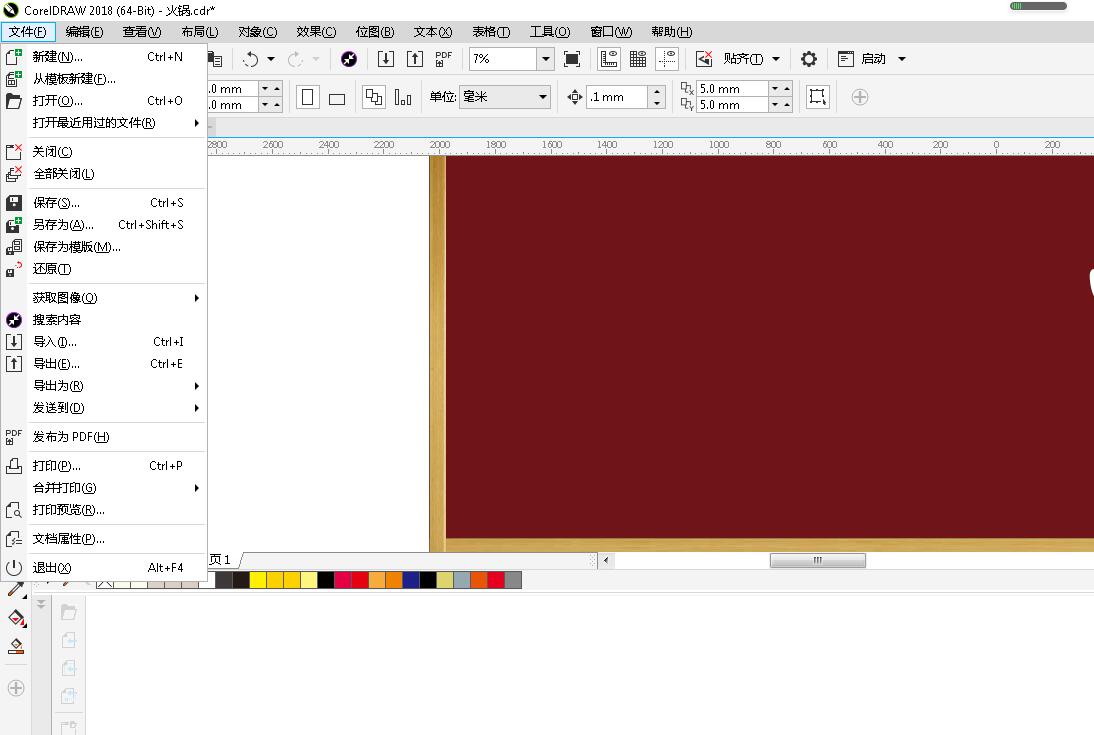Open the 单位 units dropdown
1094x735 pixels.
[543, 97]
